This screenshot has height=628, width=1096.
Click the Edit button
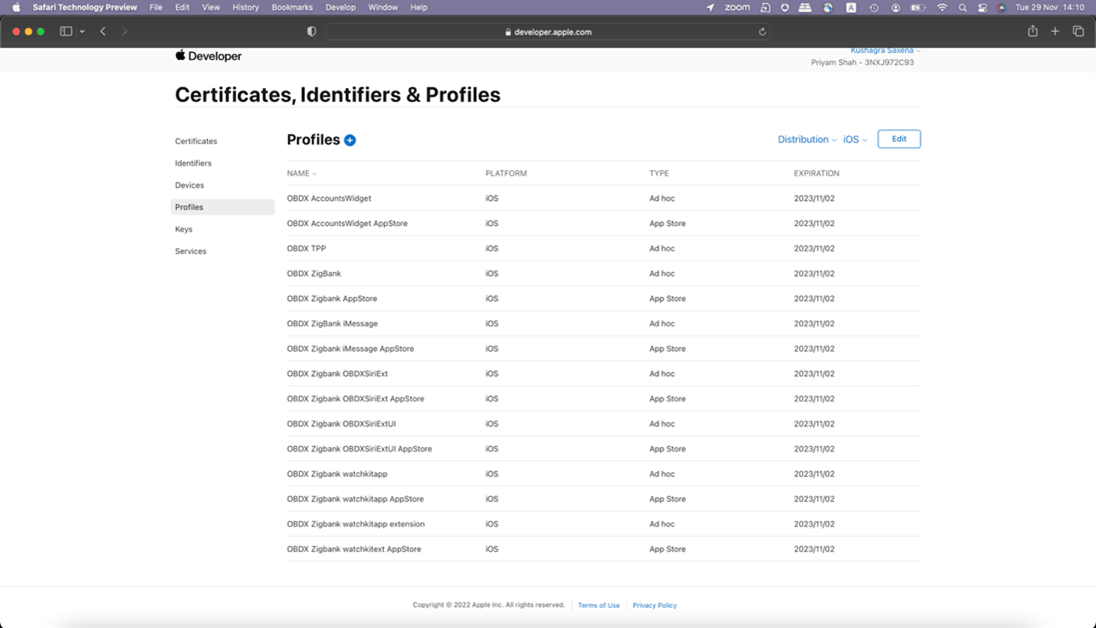tap(899, 139)
